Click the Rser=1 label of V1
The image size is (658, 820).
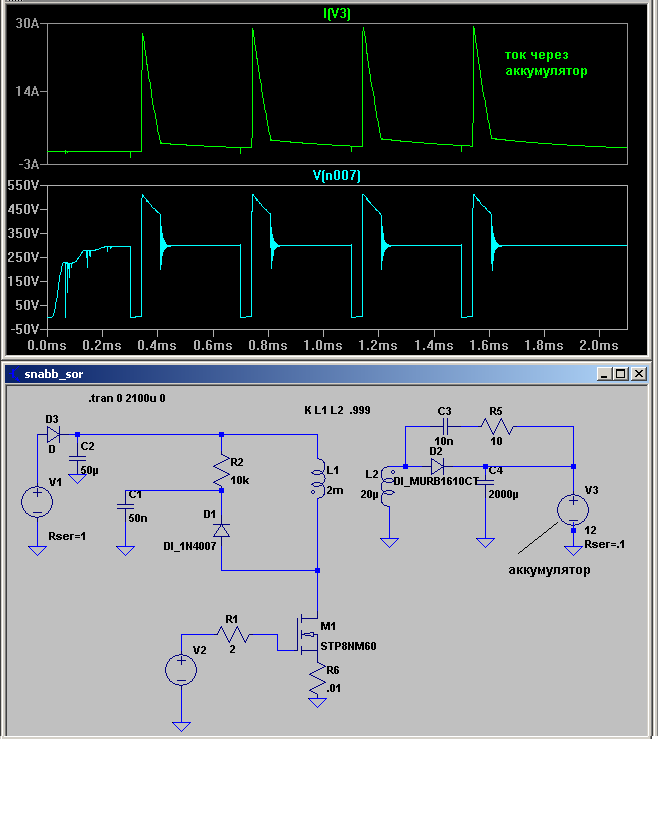[x=67, y=536]
